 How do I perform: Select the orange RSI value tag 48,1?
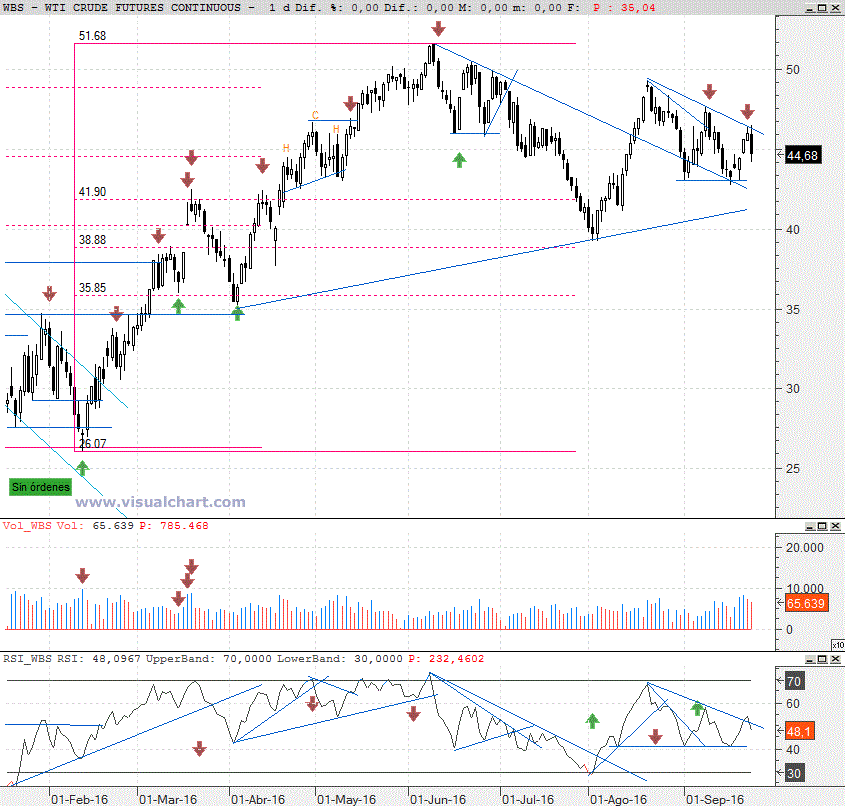click(x=799, y=731)
